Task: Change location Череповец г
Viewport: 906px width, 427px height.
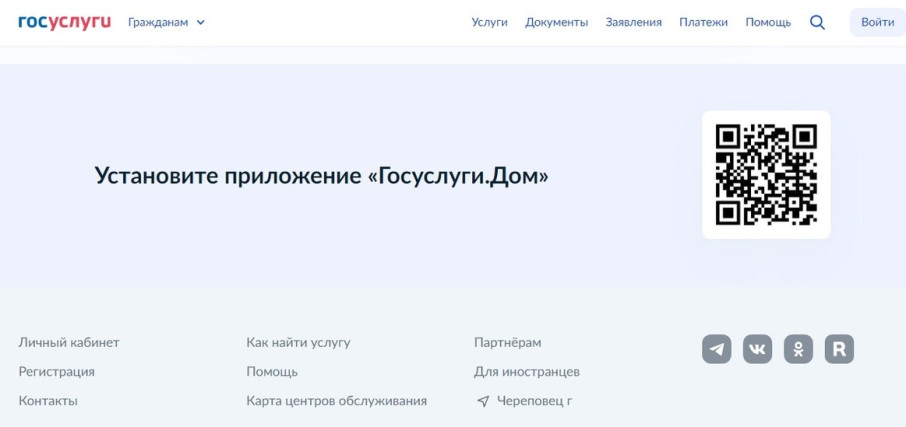Action: [534, 401]
